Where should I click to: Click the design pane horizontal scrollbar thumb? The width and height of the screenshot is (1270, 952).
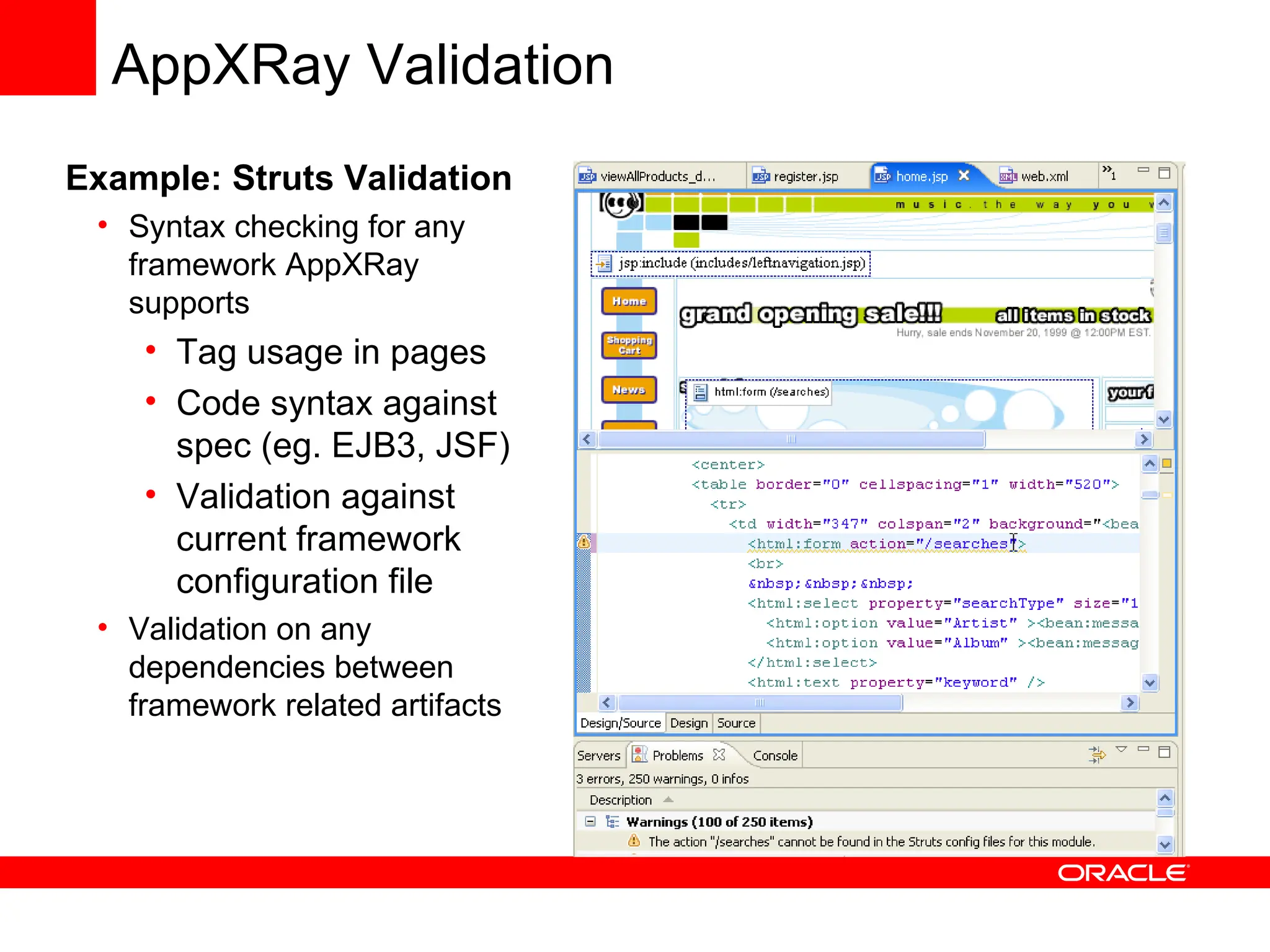pos(791,439)
